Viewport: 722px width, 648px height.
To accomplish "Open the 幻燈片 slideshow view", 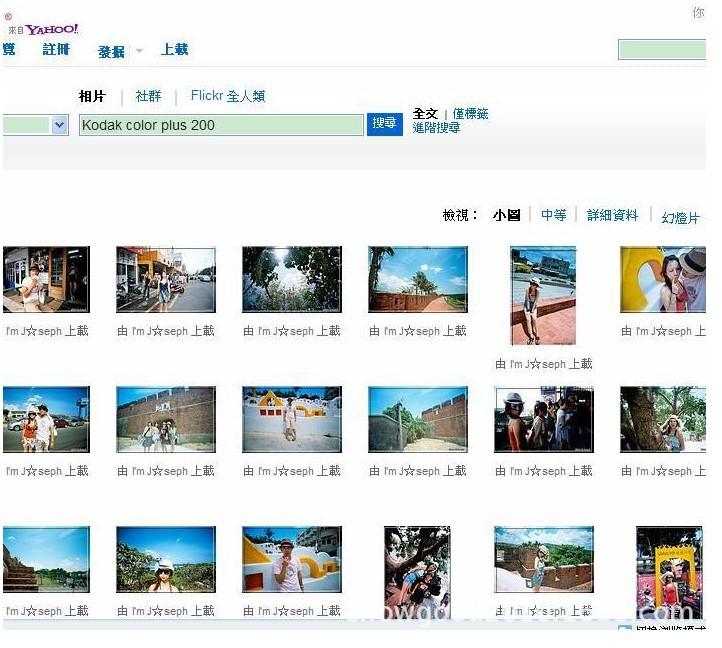I will [680, 217].
